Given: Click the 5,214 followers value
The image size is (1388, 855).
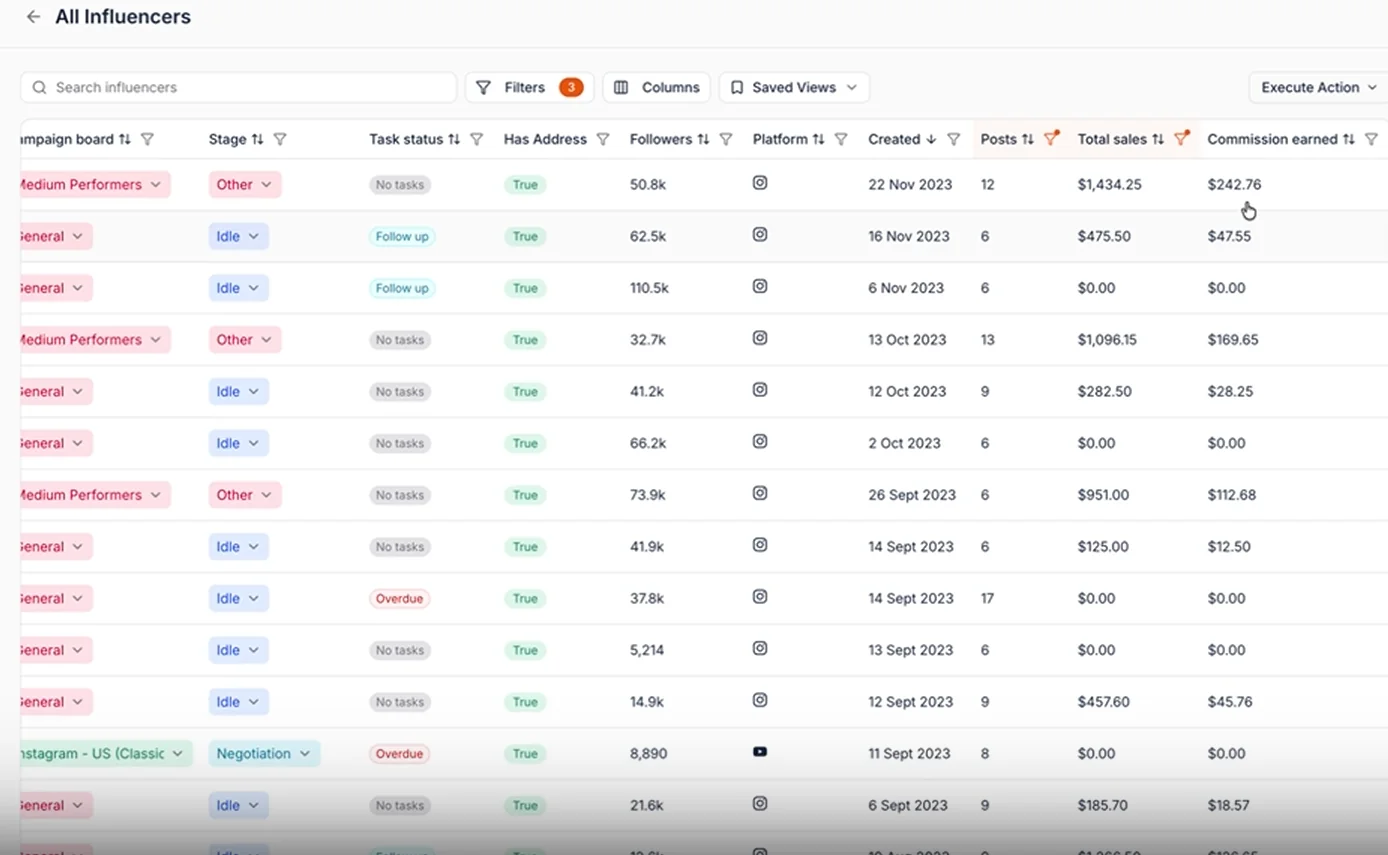Looking at the screenshot, I should [647, 650].
